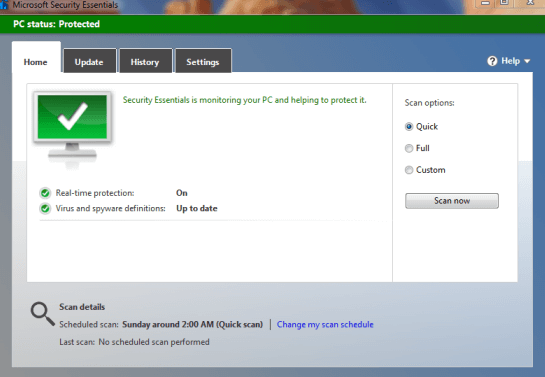Minimize the Security Essentials window

[x=486, y=3]
